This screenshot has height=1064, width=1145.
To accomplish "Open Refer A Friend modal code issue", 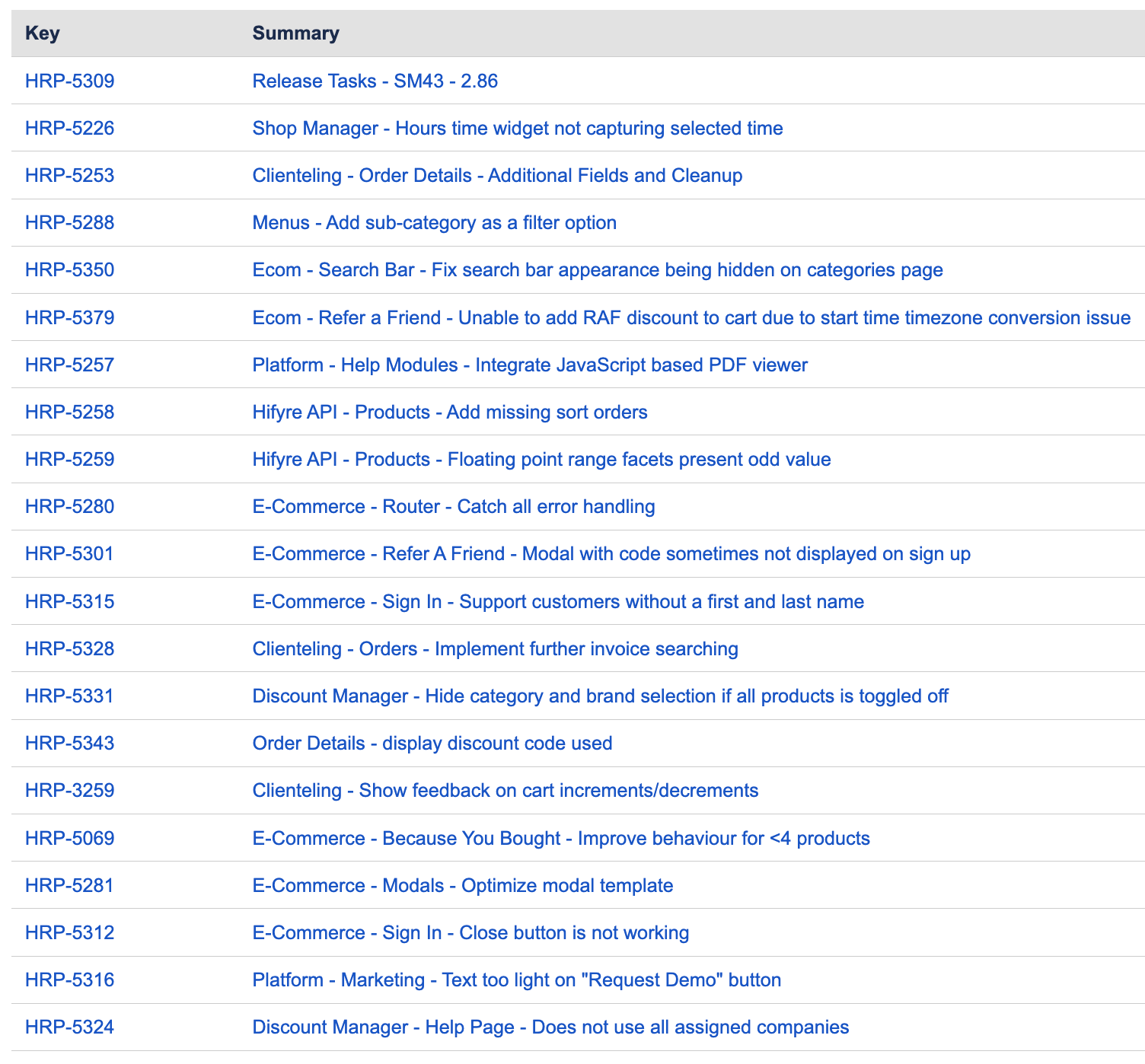I will pyautogui.click(x=611, y=553).
